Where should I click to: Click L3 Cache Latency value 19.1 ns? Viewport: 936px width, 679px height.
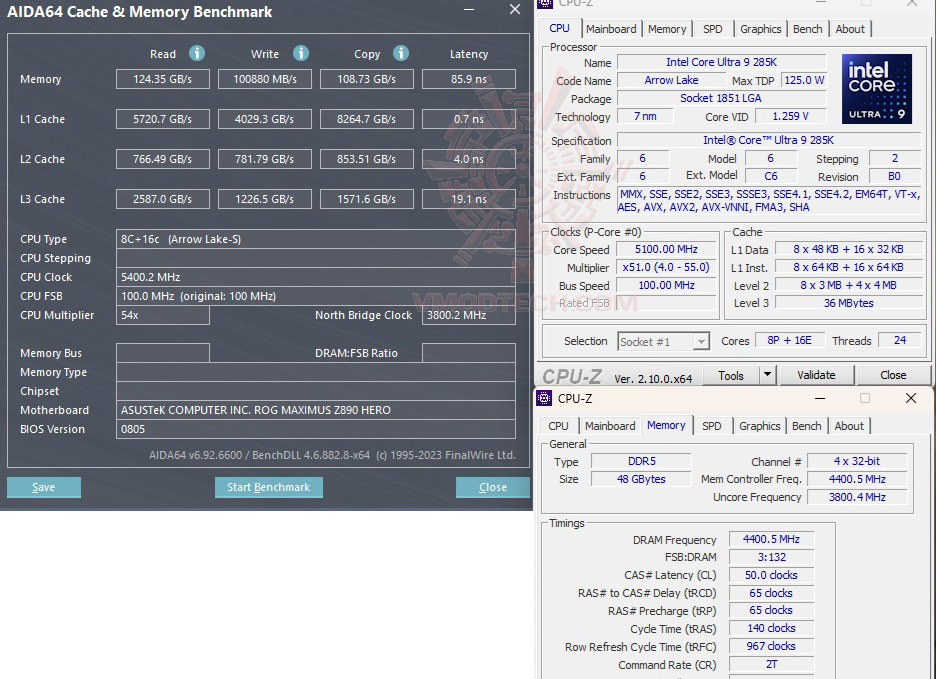point(469,199)
